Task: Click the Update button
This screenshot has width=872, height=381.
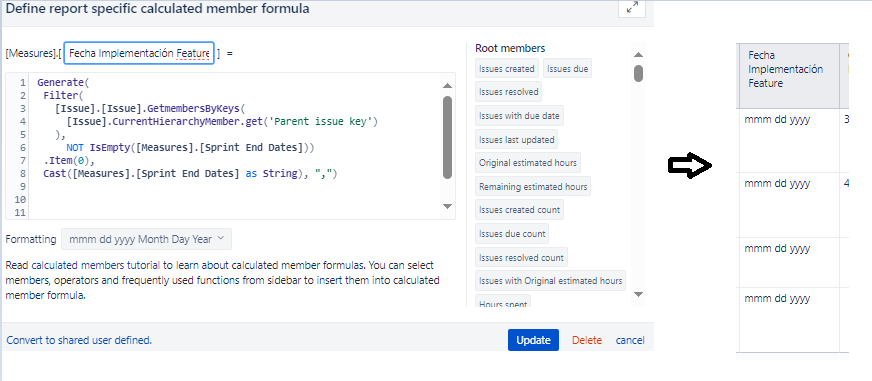Action: (533, 340)
